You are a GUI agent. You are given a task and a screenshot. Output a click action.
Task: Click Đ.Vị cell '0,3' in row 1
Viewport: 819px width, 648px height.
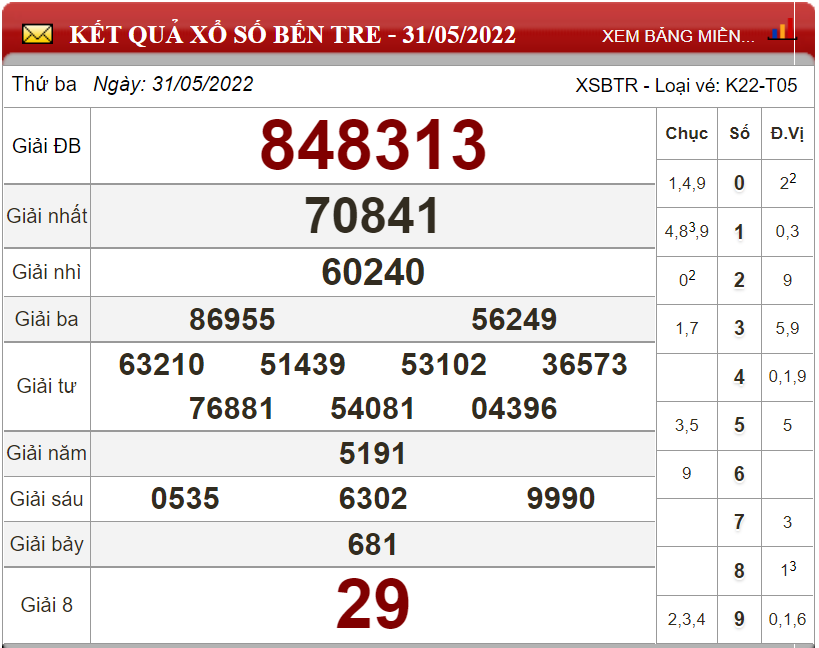click(x=787, y=231)
